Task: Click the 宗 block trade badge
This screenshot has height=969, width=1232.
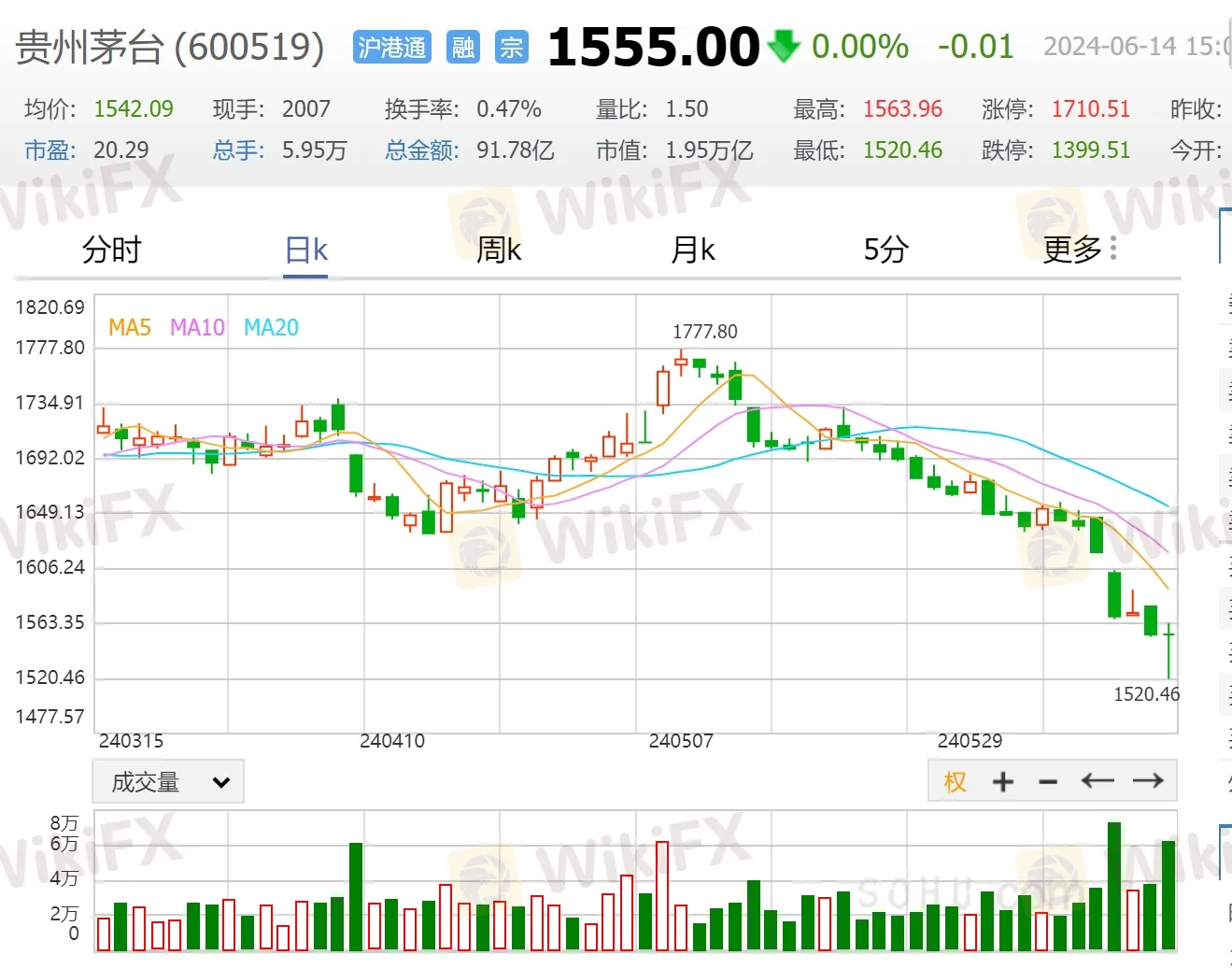Action: [x=511, y=47]
